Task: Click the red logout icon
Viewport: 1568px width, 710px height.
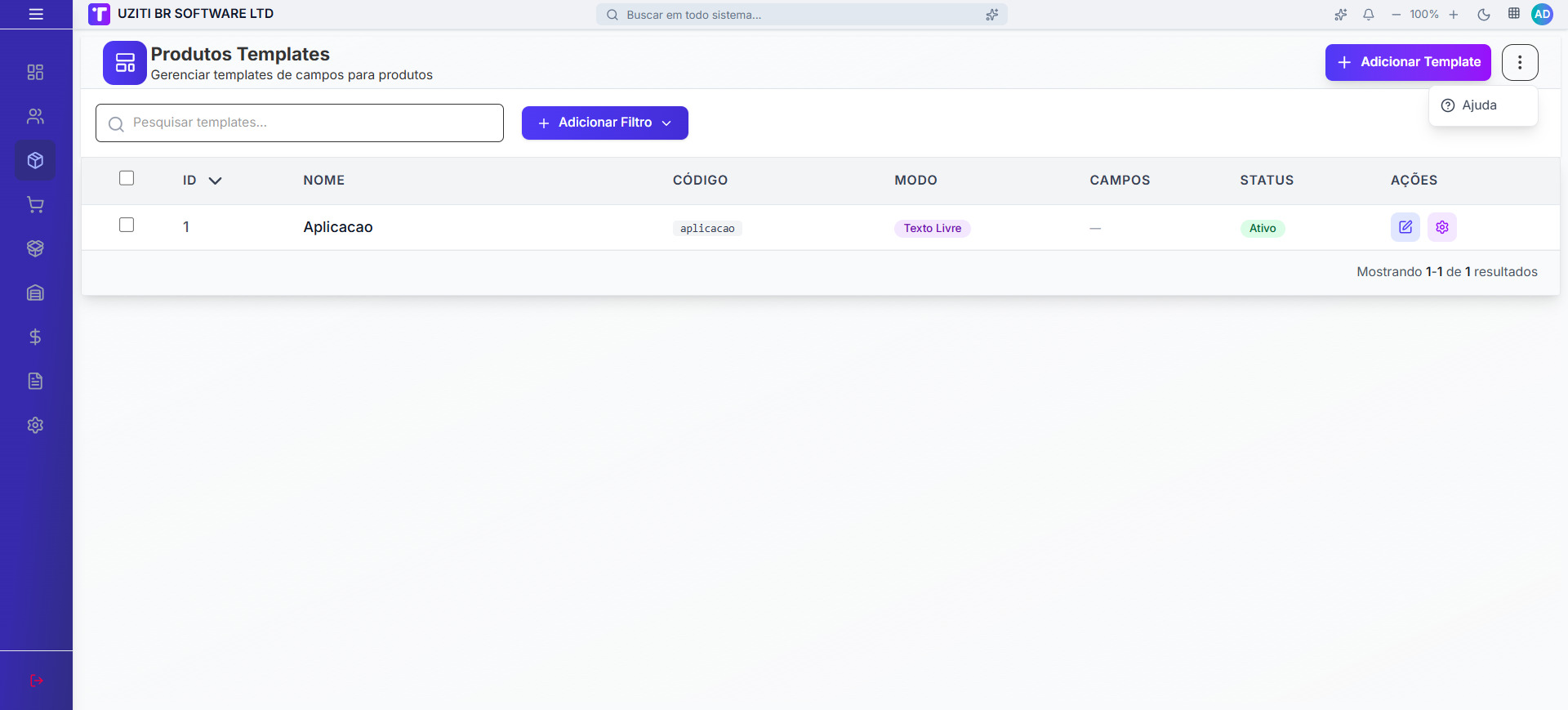Action: click(x=36, y=681)
